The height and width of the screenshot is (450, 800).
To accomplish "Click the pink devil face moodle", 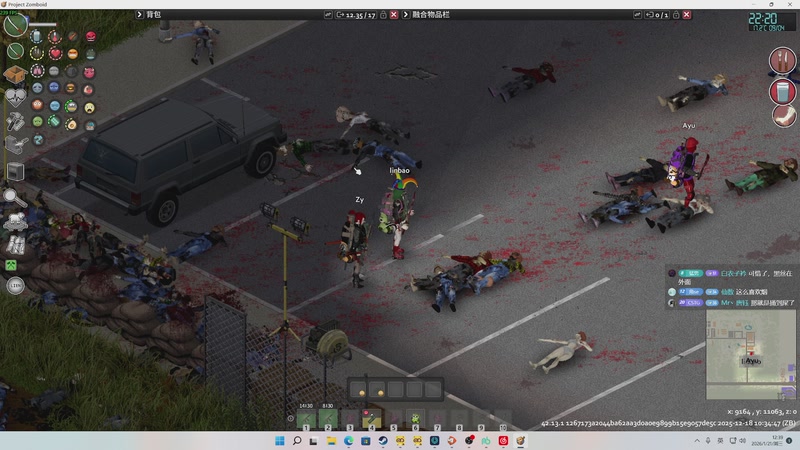I will (x=89, y=72).
